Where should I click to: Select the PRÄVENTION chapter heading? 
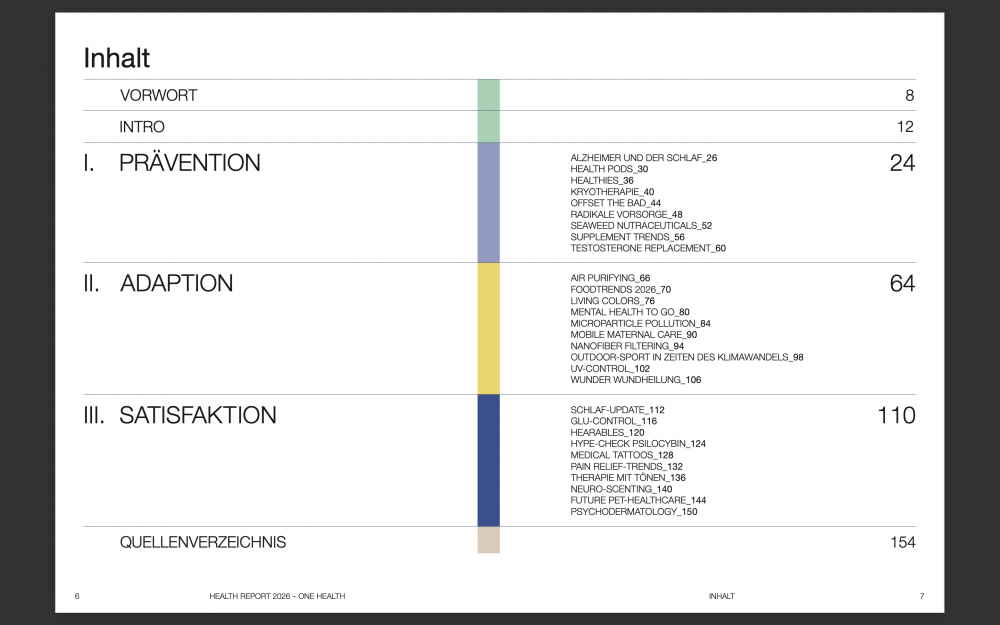click(x=189, y=163)
